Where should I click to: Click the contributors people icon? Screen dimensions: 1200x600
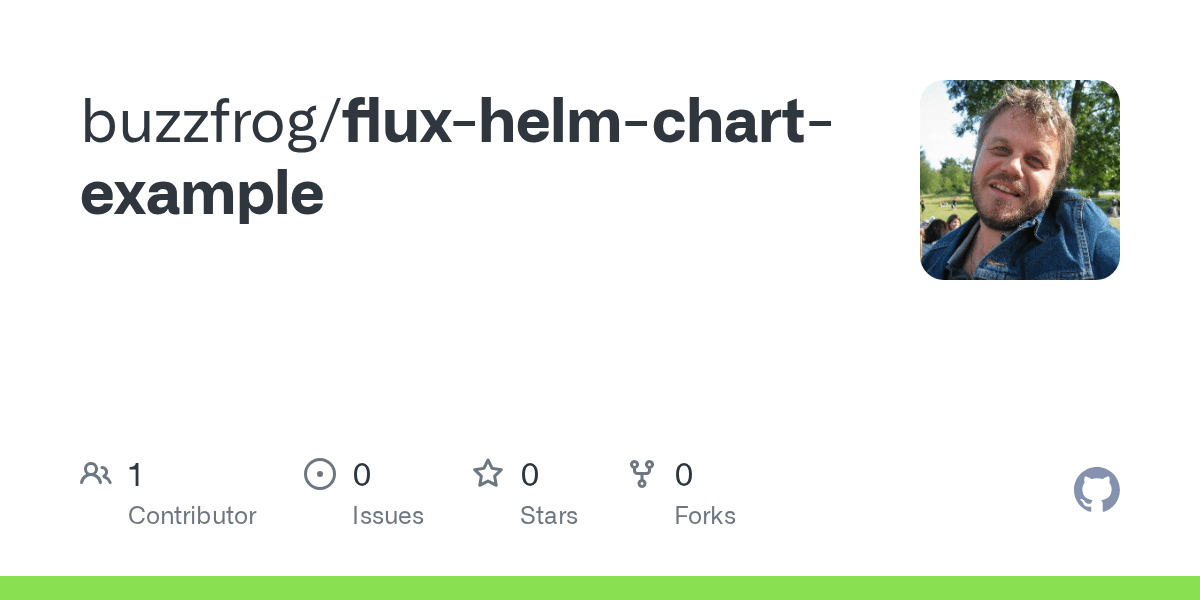coord(96,474)
